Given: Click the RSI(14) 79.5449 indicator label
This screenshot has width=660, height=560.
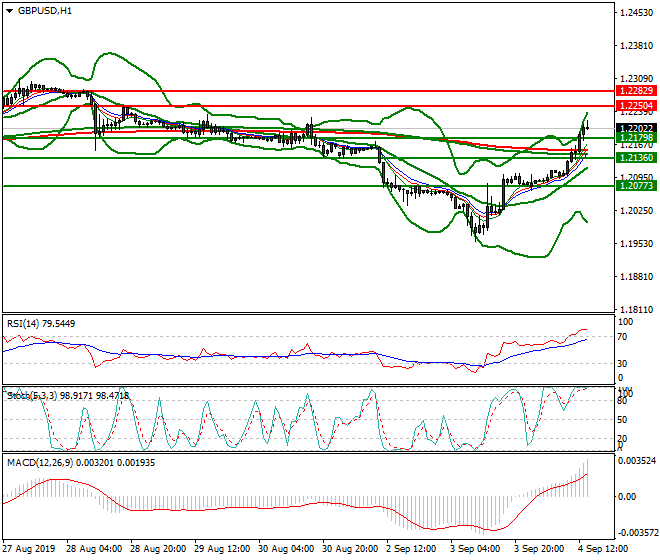Looking at the screenshot, I should coord(41,324).
